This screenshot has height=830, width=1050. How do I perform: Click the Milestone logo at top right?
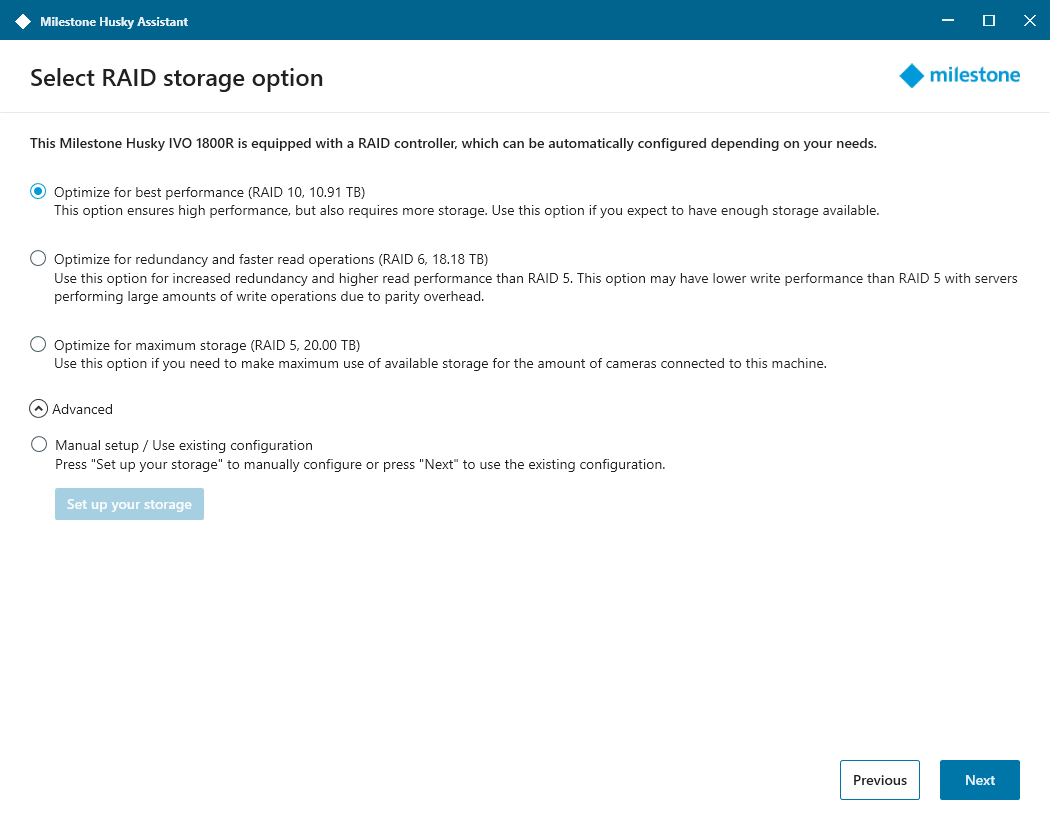pyautogui.click(x=959, y=76)
